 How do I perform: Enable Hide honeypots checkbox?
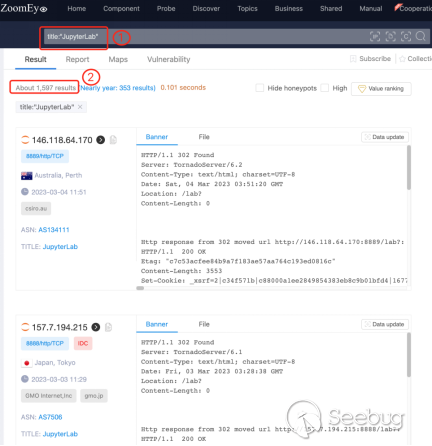tap(259, 88)
